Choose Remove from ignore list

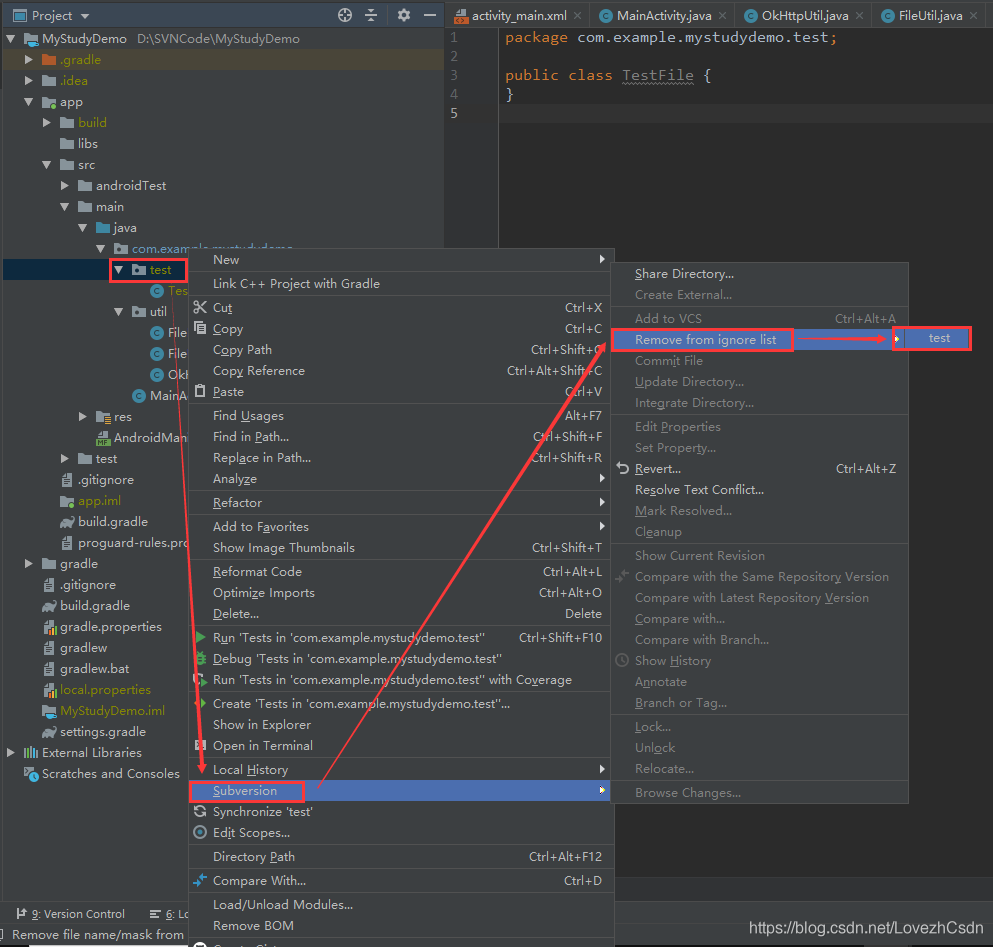pyautogui.click(x=705, y=340)
